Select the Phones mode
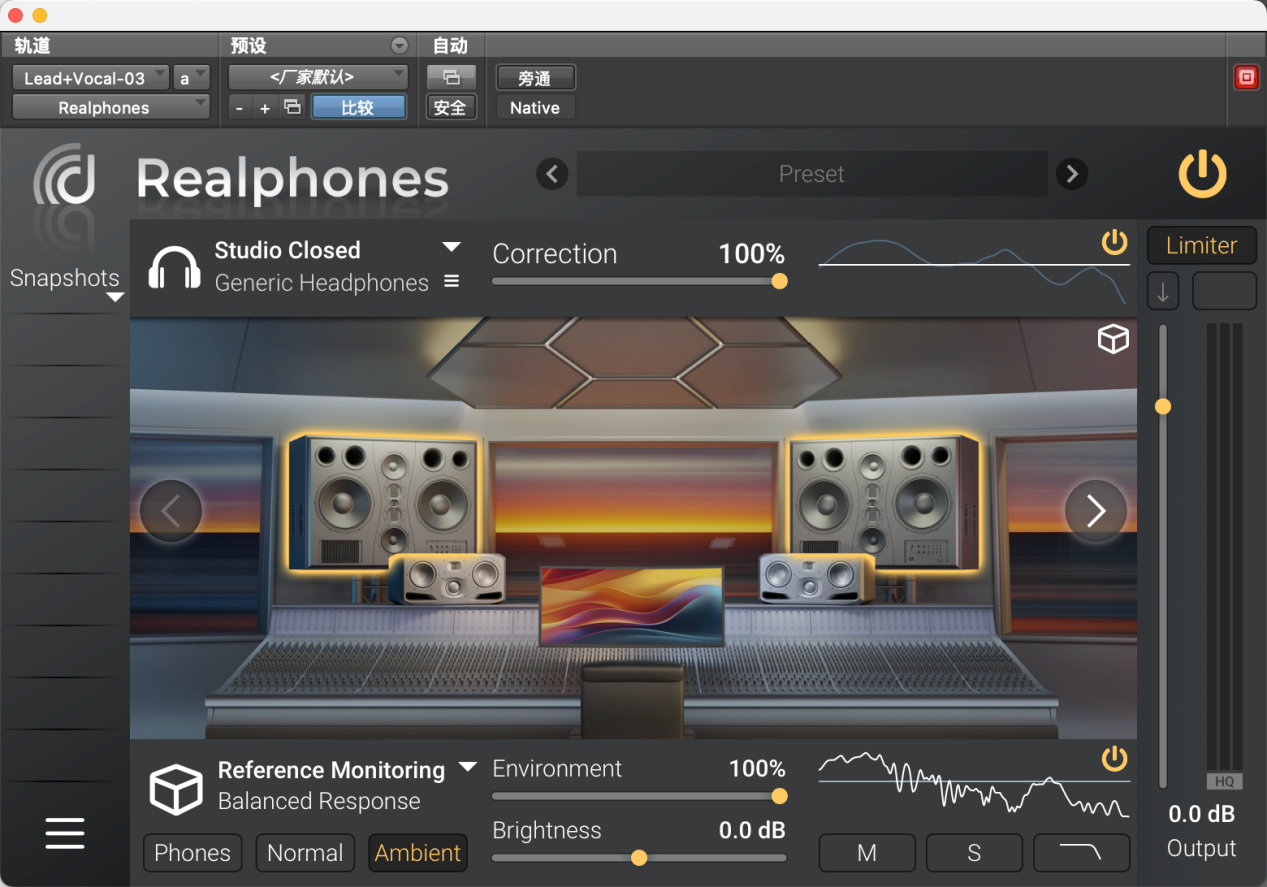The image size is (1267, 887). tap(193, 853)
